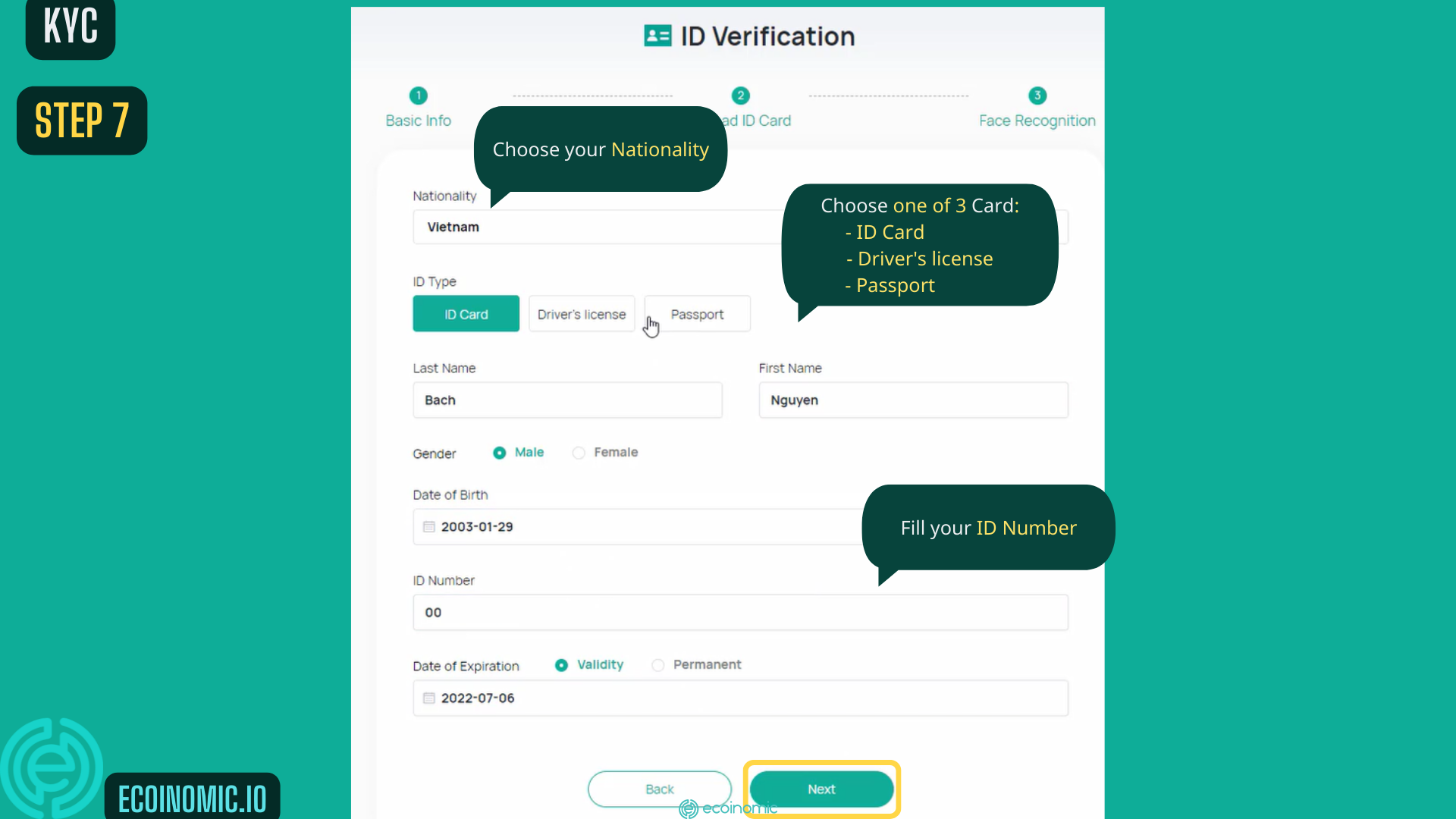Click the Back button to return

click(x=659, y=789)
